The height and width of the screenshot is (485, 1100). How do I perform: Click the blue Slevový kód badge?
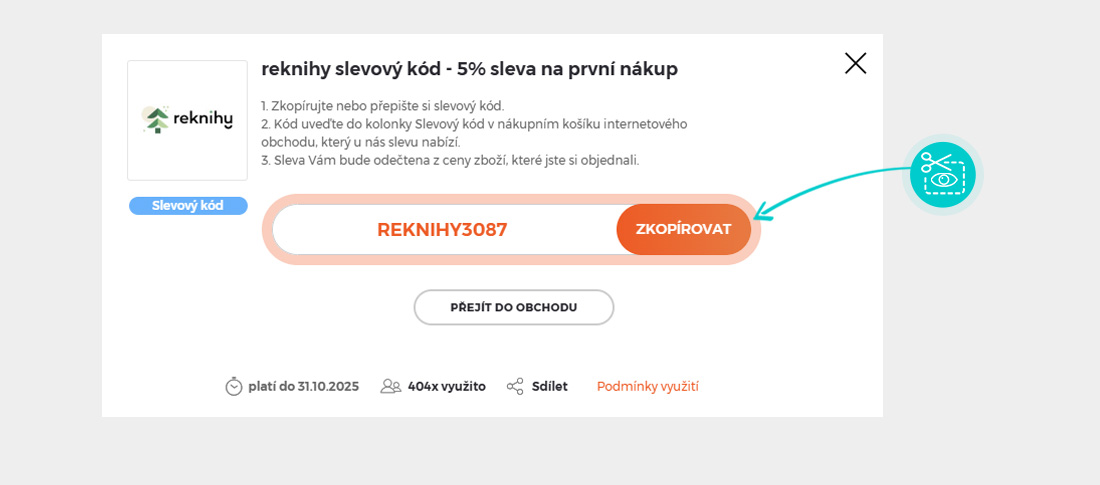[188, 206]
